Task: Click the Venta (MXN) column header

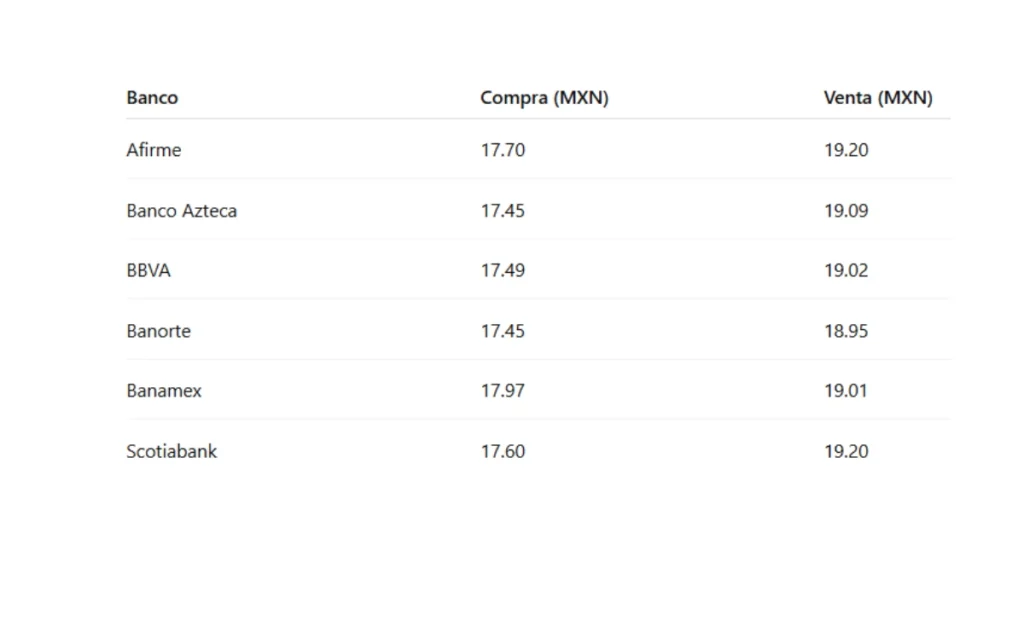Action: (x=878, y=97)
